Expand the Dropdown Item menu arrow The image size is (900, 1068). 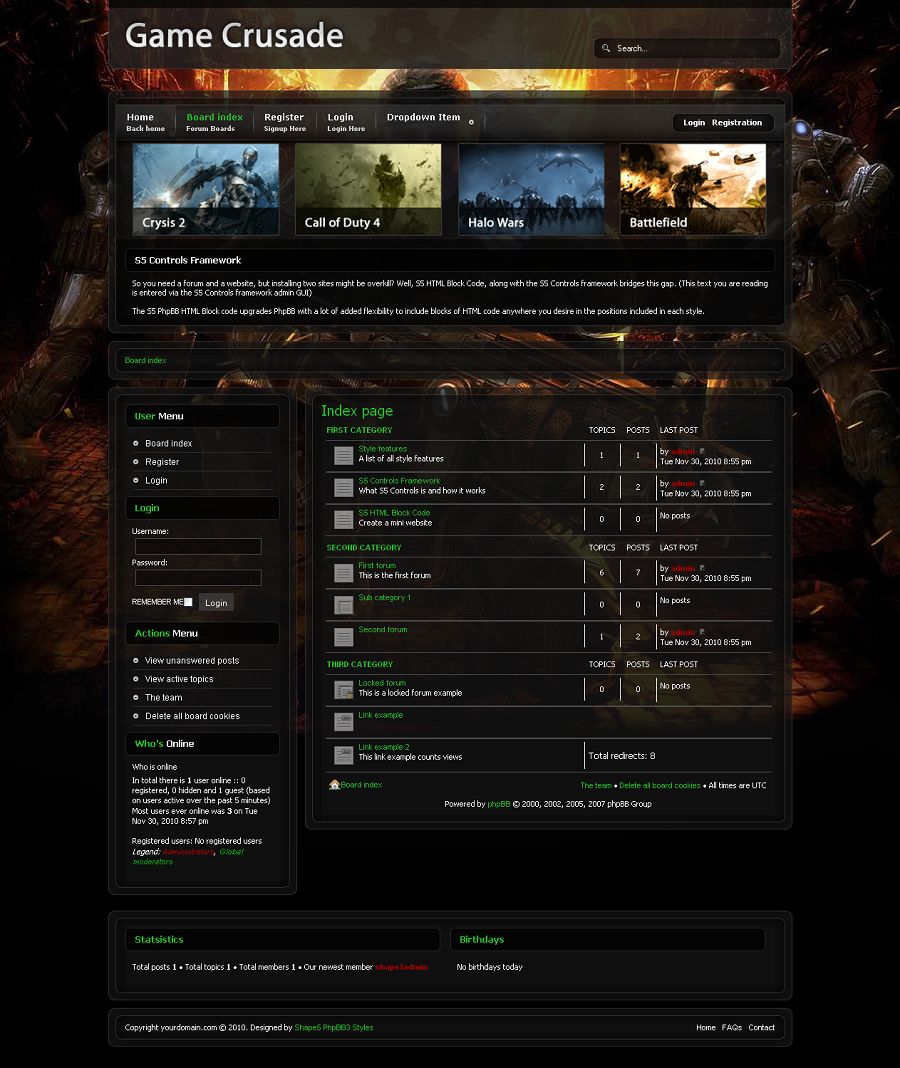click(471, 122)
